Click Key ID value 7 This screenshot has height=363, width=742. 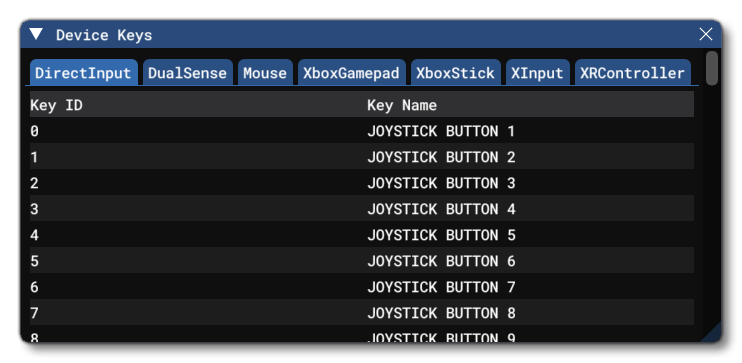pos(35,313)
